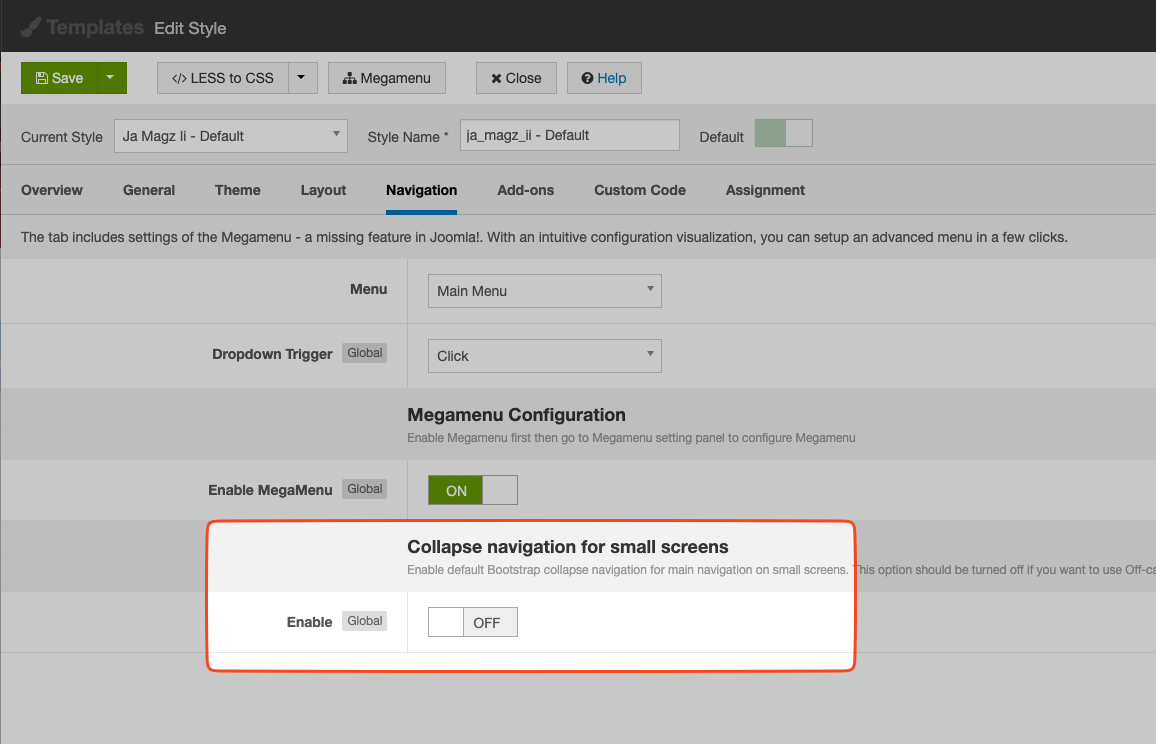Screen dimensions: 1156x744
Task: Click the LESS to CSS button
Action: (223, 78)
